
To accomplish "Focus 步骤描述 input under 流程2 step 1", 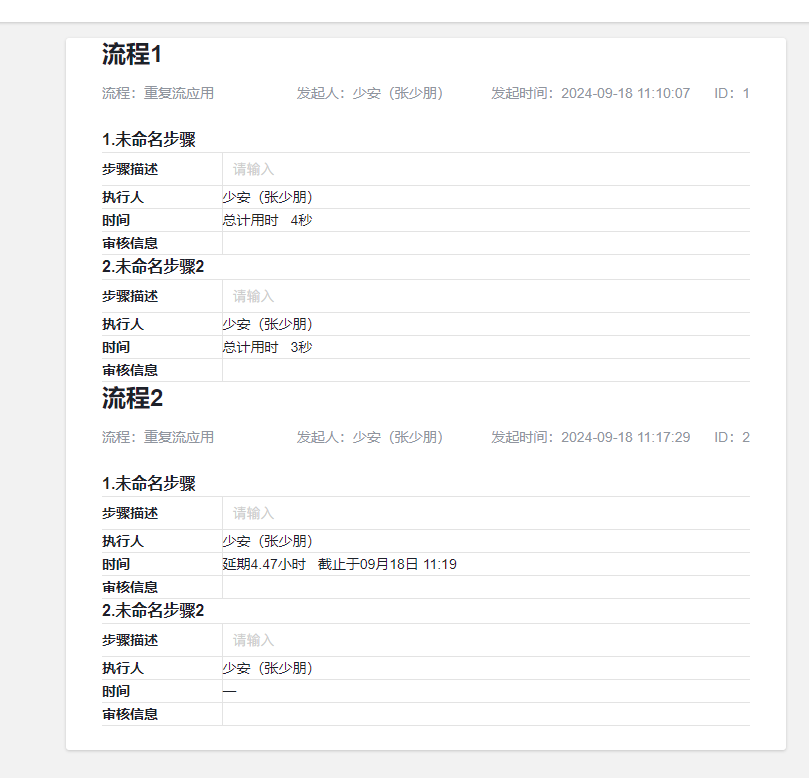I will (486, 513).
